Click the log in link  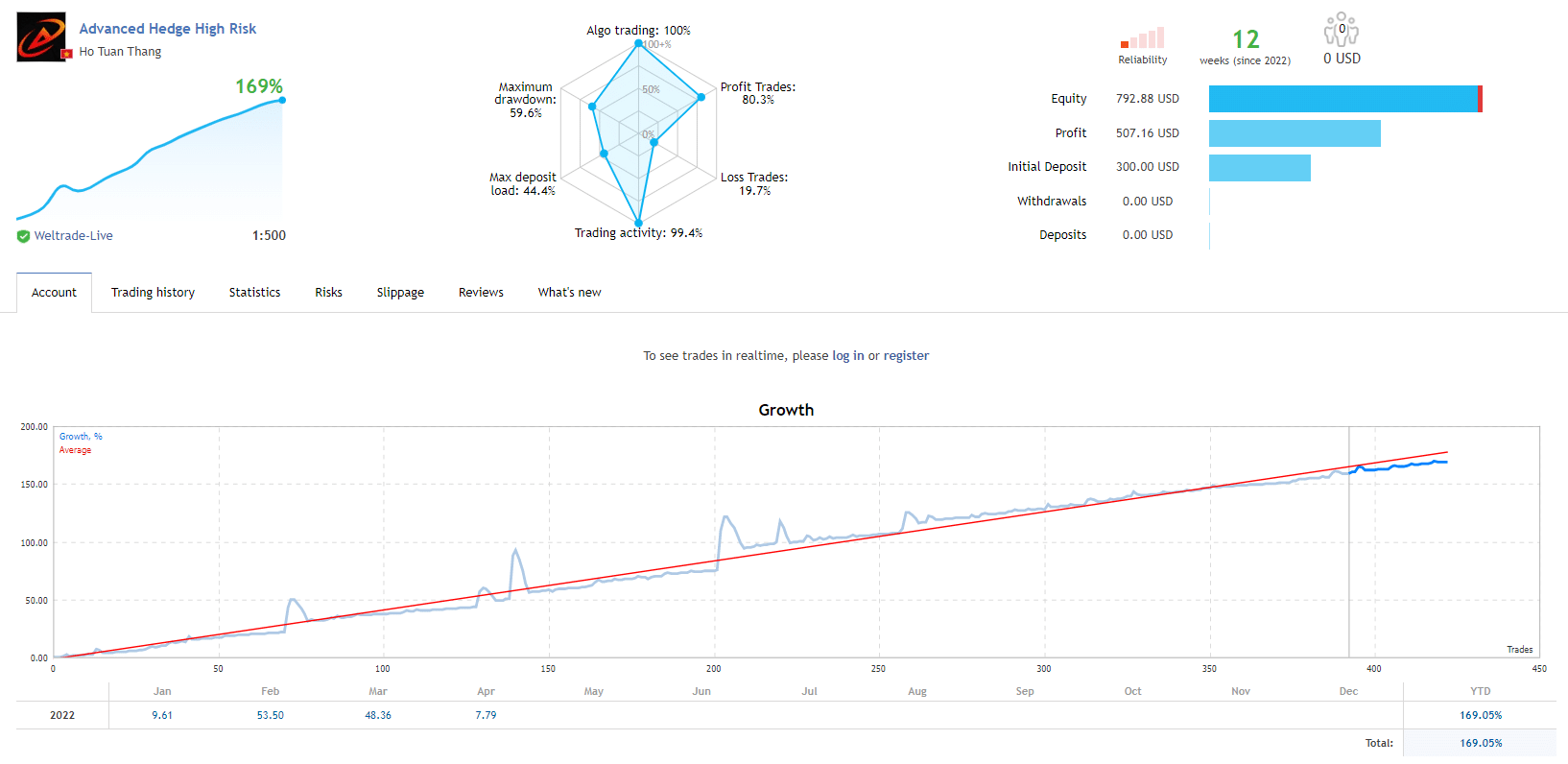point(847,356)
